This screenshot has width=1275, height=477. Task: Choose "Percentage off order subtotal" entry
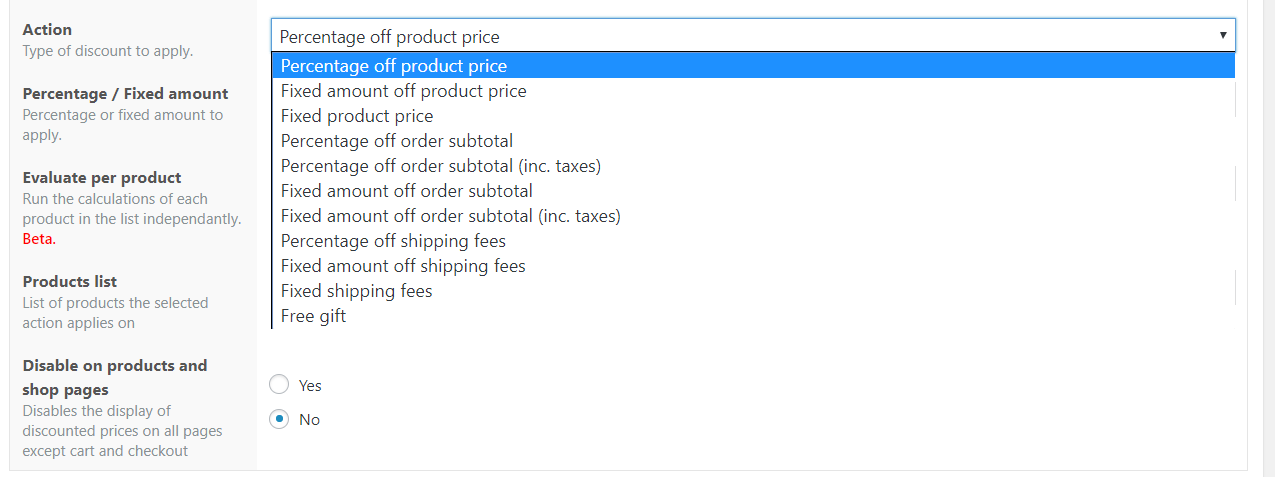click(x=753, y=141)
